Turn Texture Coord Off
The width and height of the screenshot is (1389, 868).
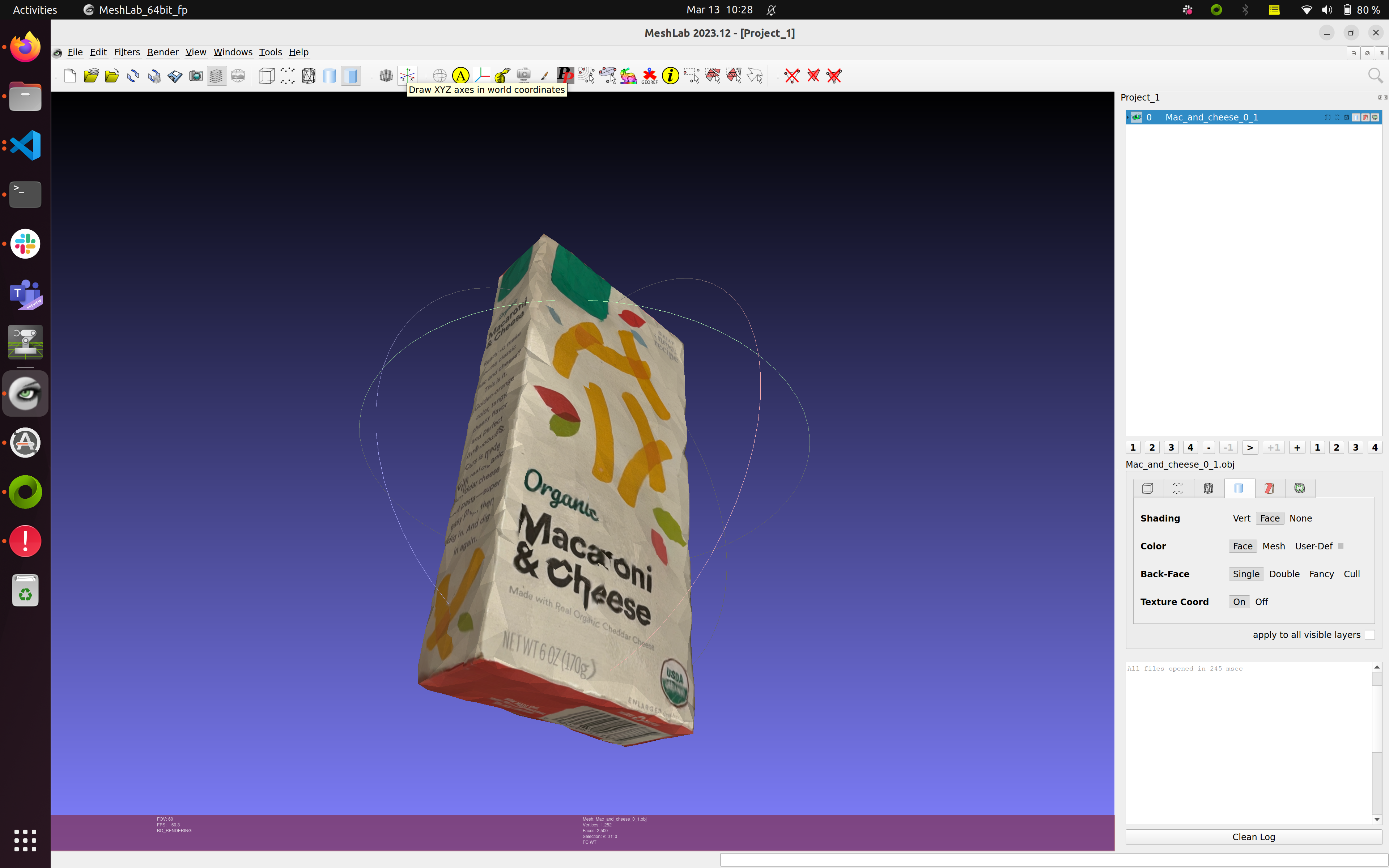pos(1261,601)
